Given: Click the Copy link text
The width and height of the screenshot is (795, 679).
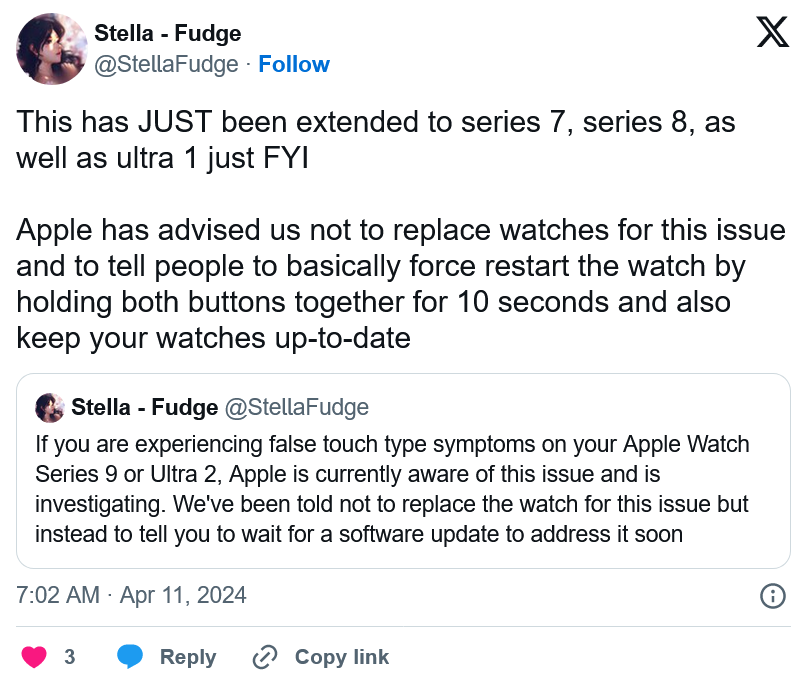Looking at the screenshot, I should [342, 657].
